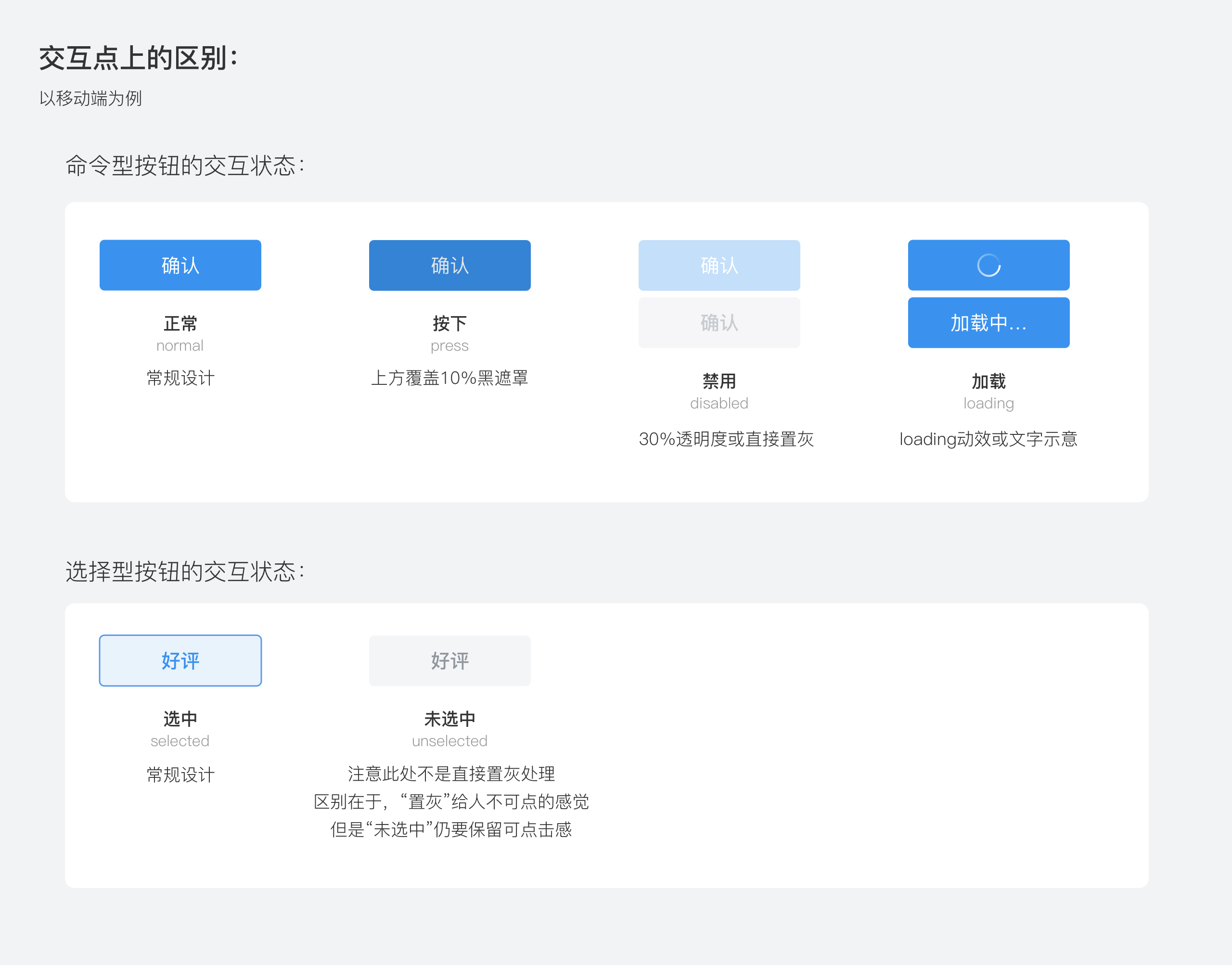Click the 选中 selected label

180,719
